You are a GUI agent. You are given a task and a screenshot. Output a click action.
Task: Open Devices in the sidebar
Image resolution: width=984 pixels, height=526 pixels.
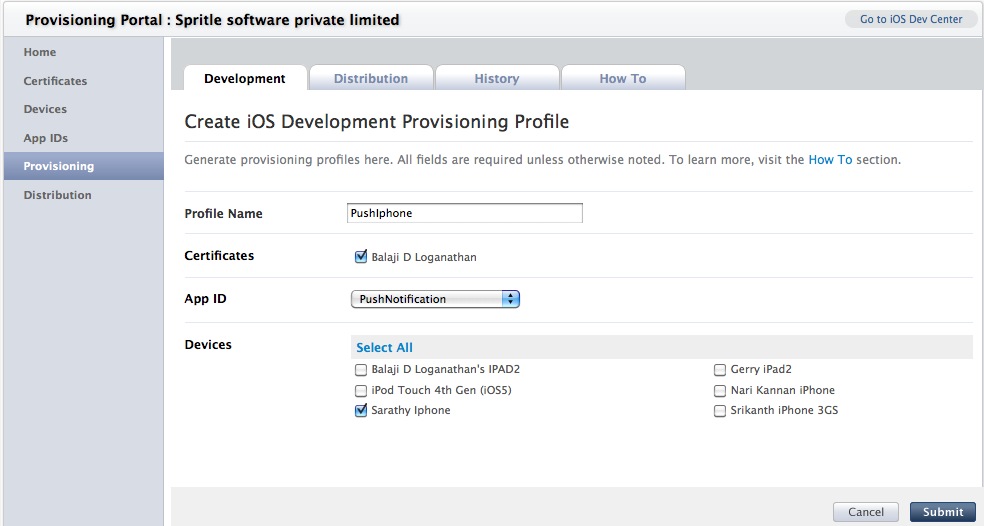(x=45, y=109)
